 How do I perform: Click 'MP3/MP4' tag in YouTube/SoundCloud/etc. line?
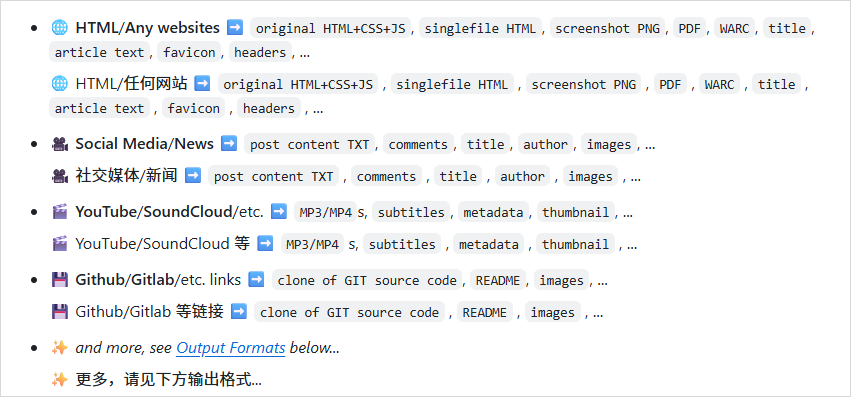[x=326, y=212]
